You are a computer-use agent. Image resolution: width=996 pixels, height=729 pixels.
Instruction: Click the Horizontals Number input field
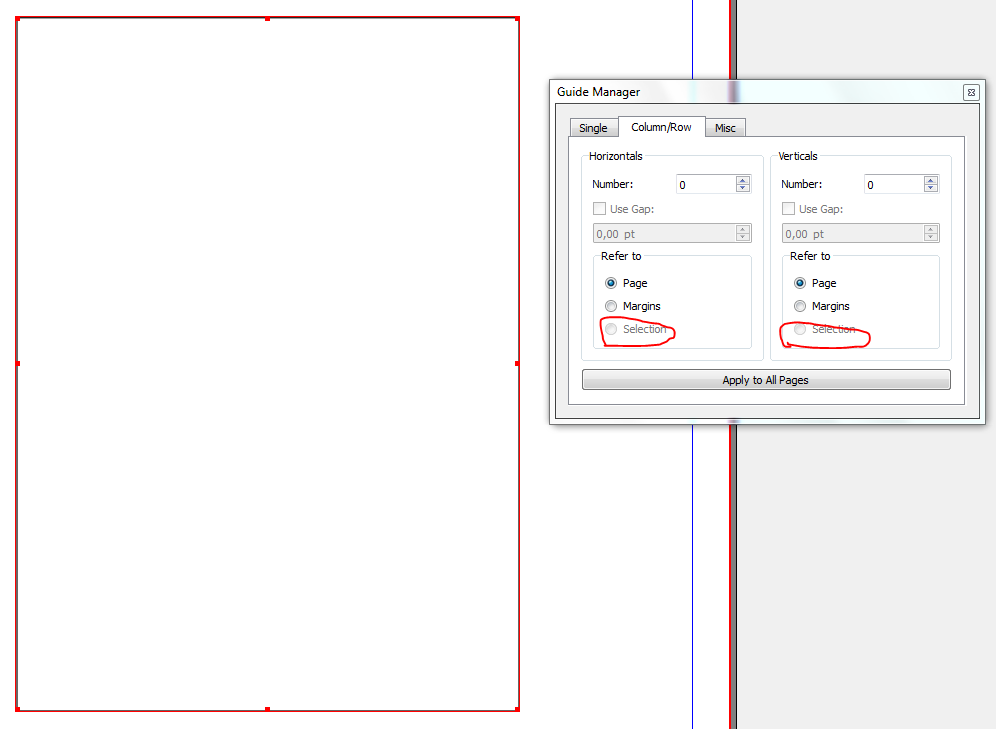[705, 184]
